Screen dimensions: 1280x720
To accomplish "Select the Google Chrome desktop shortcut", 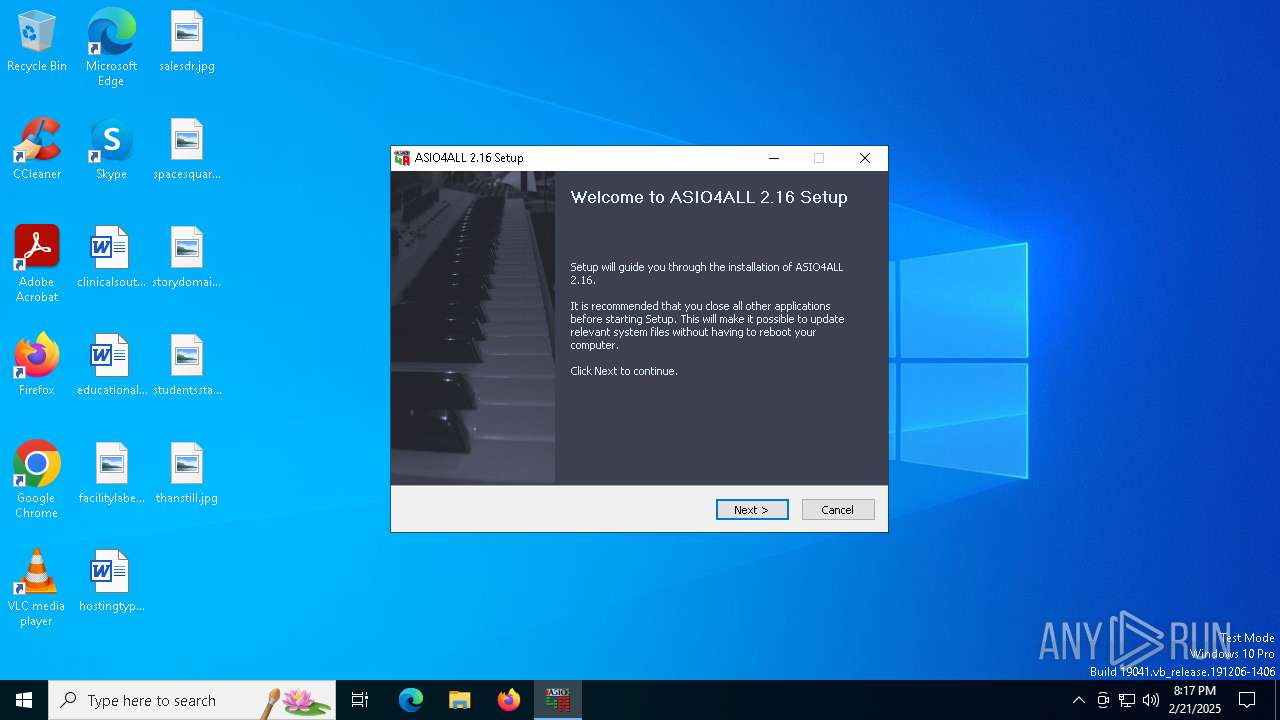I will [x=37, y=480].
